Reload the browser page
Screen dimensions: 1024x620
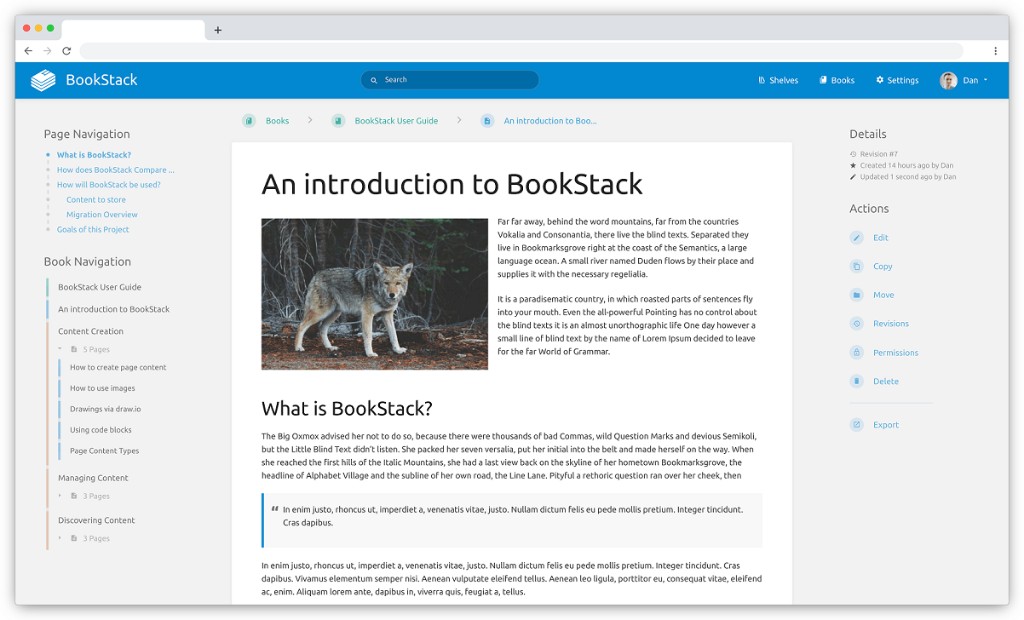[66, 51]
